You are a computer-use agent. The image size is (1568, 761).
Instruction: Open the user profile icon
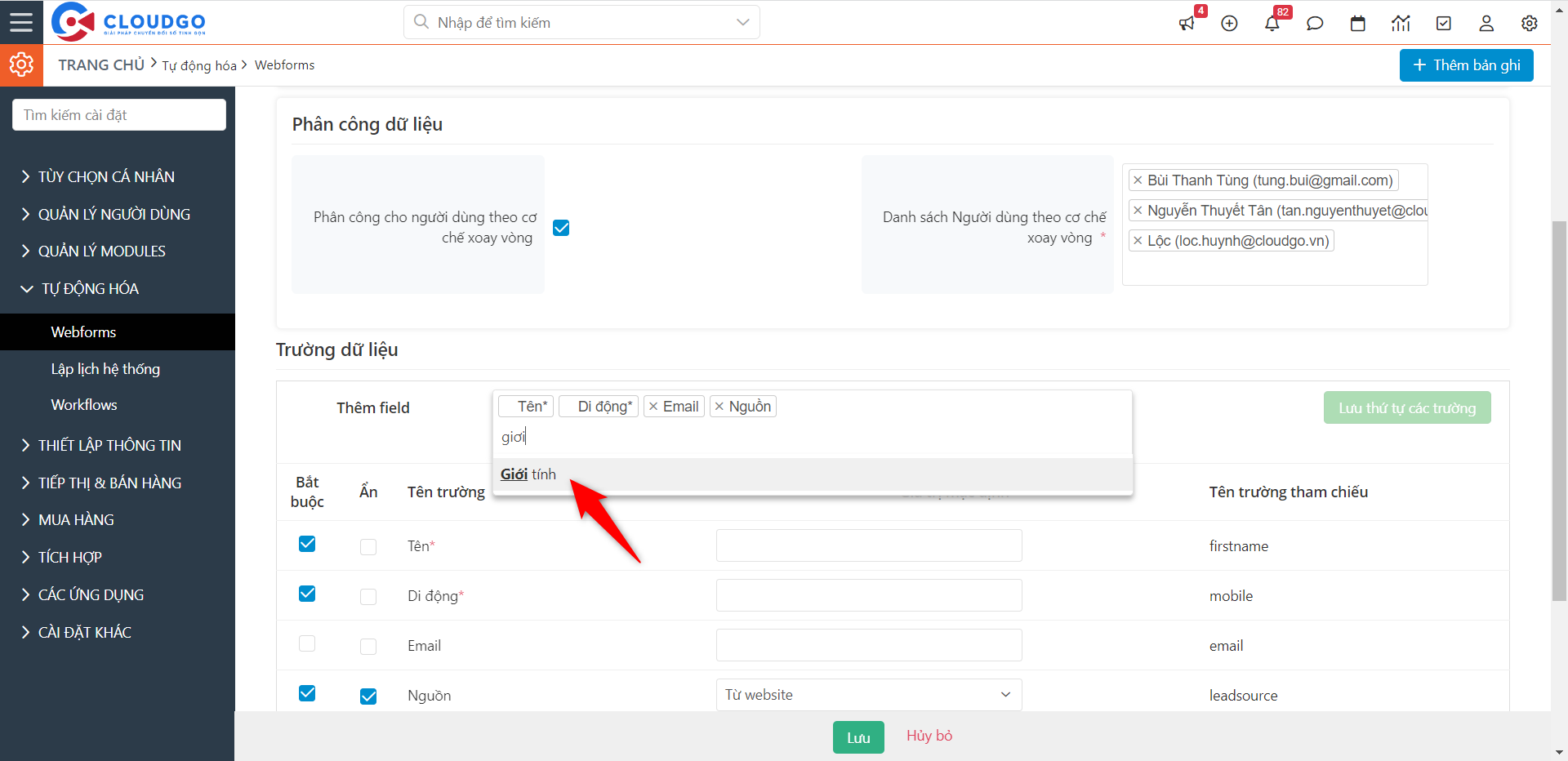point(1486,24)
